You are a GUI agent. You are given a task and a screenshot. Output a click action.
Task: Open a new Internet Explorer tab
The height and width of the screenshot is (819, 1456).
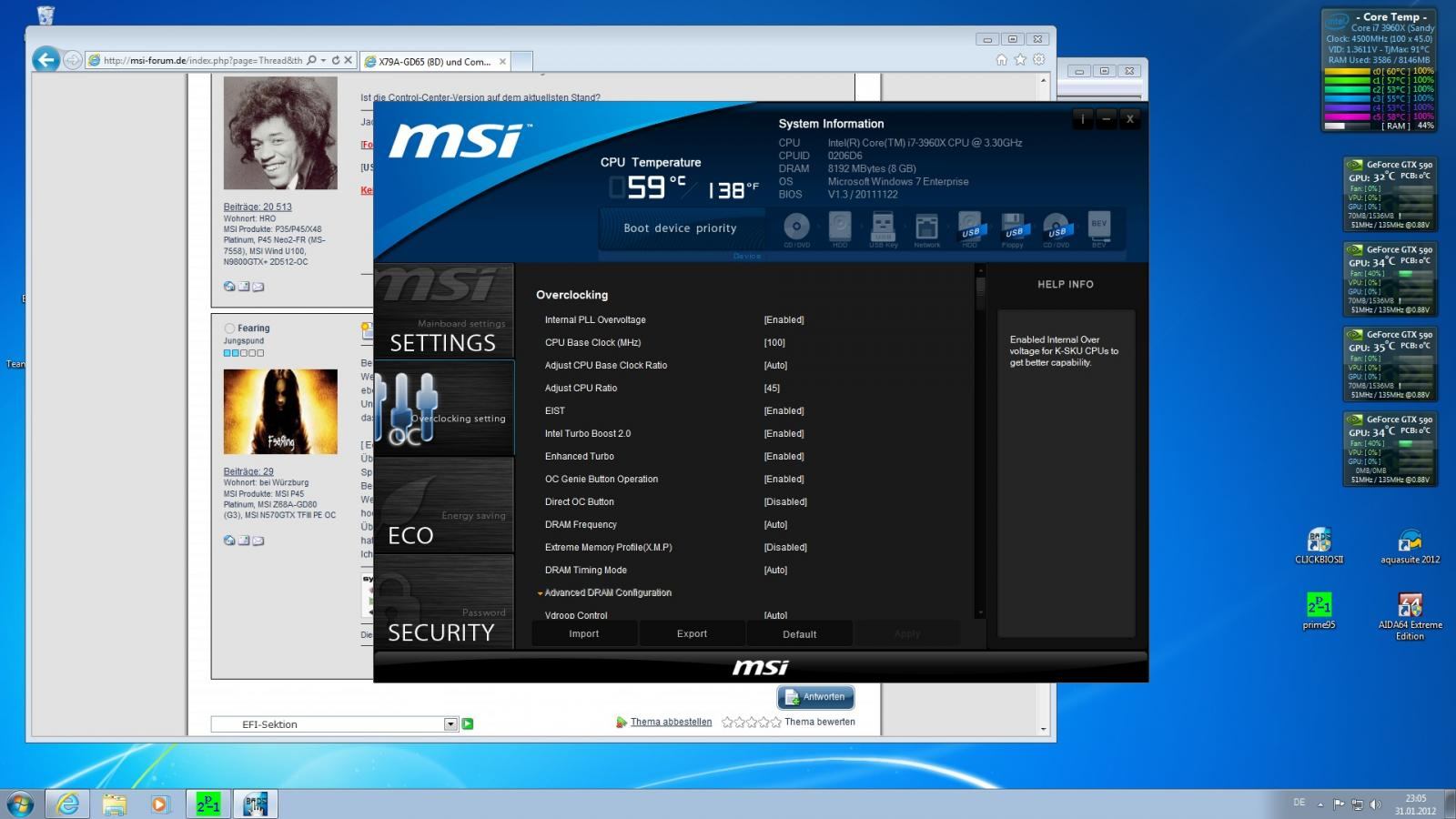tap(521, 62)
